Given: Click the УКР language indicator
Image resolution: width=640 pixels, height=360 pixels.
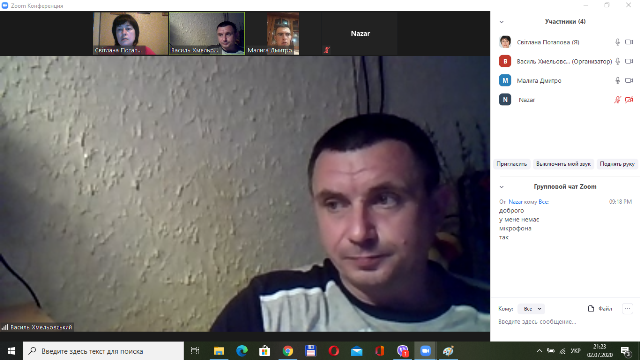Looking at the screenshot, I should pos(576,351).
